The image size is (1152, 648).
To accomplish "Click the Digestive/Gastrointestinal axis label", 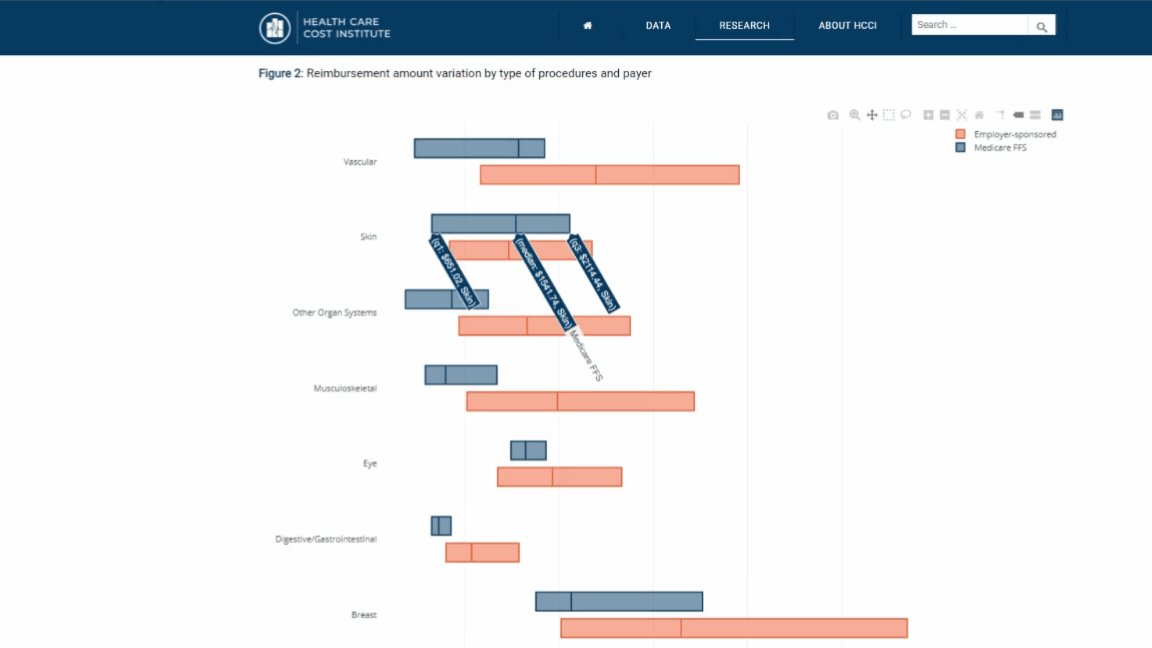I will coord(325,539).
